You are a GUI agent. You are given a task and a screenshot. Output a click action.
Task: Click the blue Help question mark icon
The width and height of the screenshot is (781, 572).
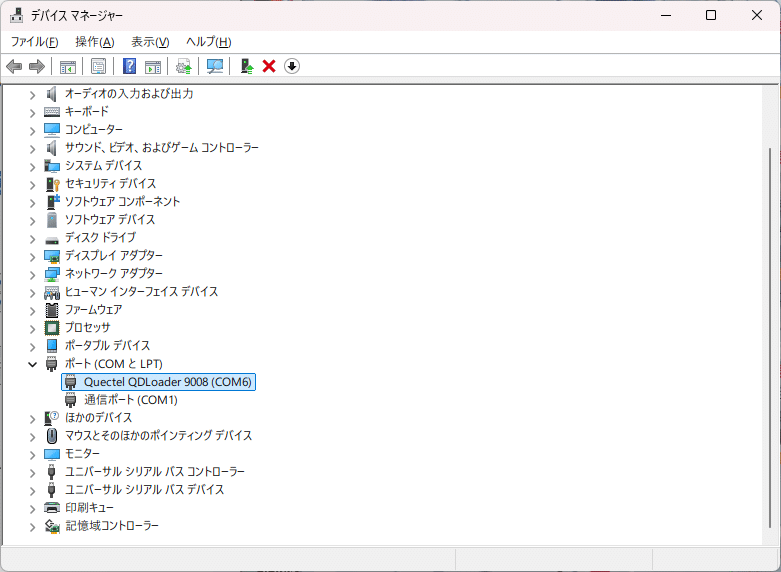pos(130,66)
